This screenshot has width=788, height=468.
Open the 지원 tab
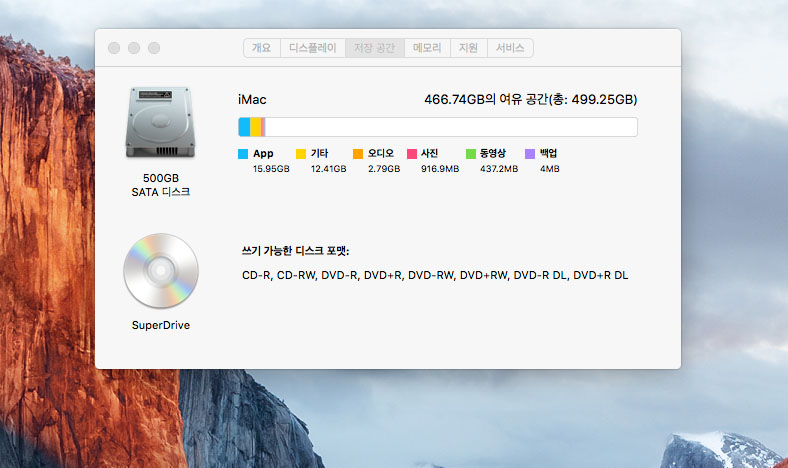tap(468, 48)
